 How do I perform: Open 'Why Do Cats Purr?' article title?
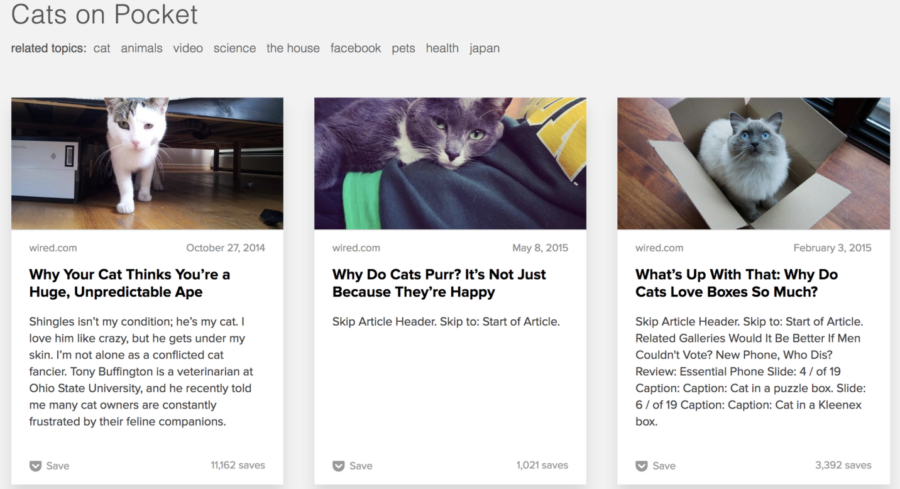click(x=439, y=283)
